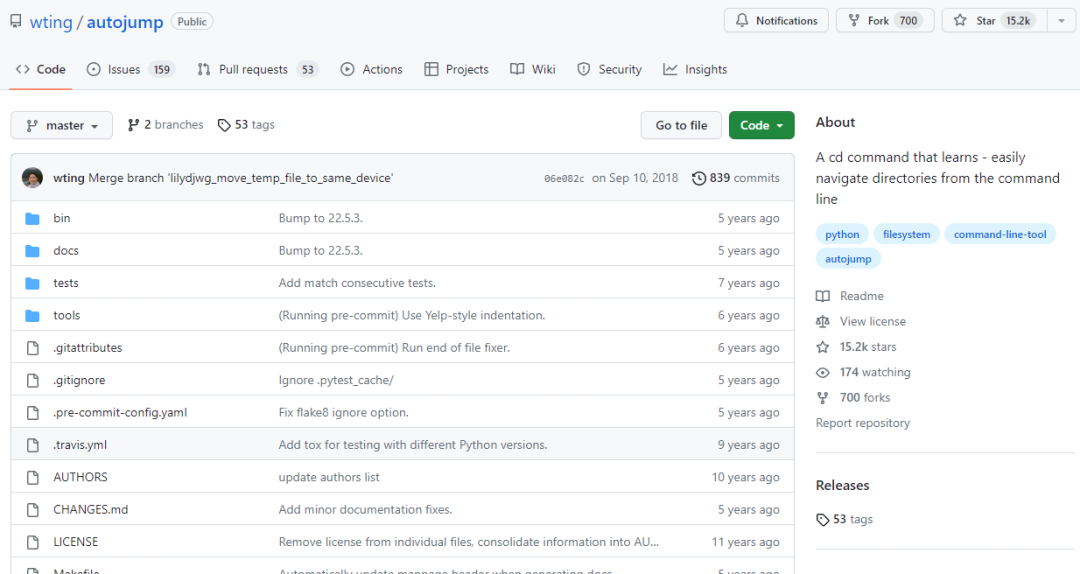Image resolution: width=1080 pixels, height=574 pixels.
Task: Click the tools folder icon
Action: 32,316
